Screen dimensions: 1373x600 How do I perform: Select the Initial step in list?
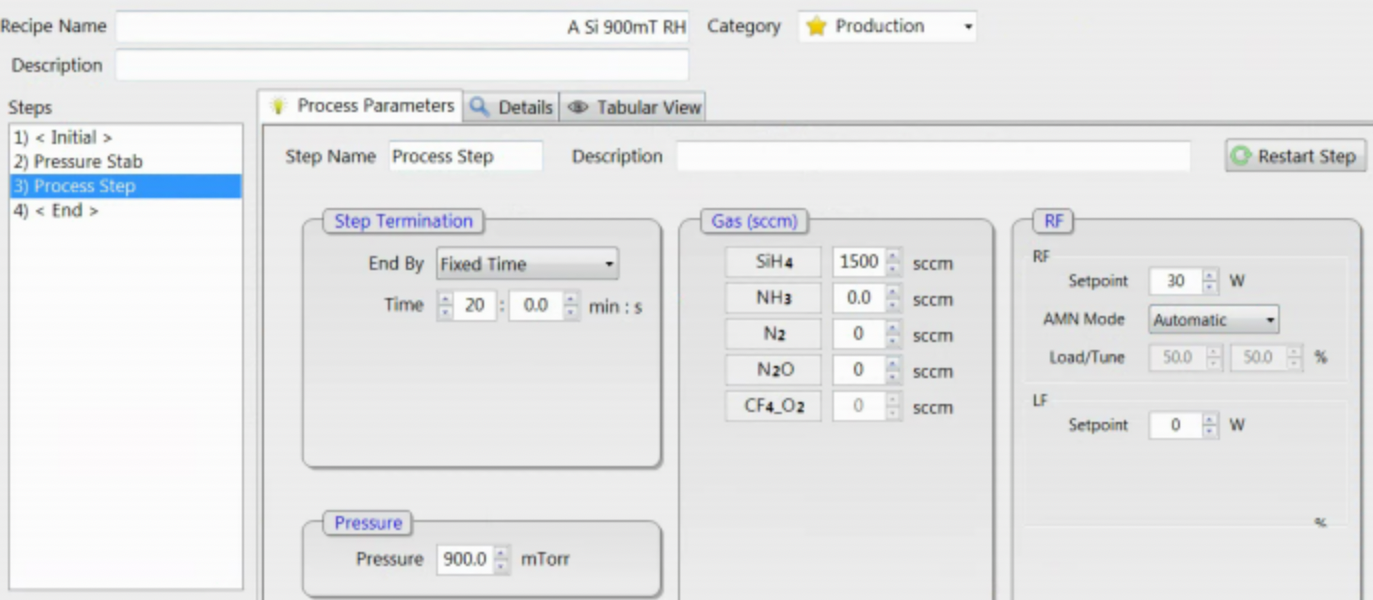coord(63,138)
